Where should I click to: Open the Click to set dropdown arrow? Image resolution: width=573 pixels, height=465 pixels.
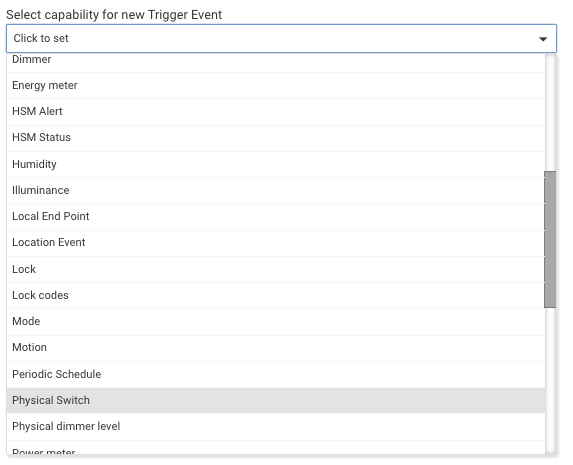543,39
